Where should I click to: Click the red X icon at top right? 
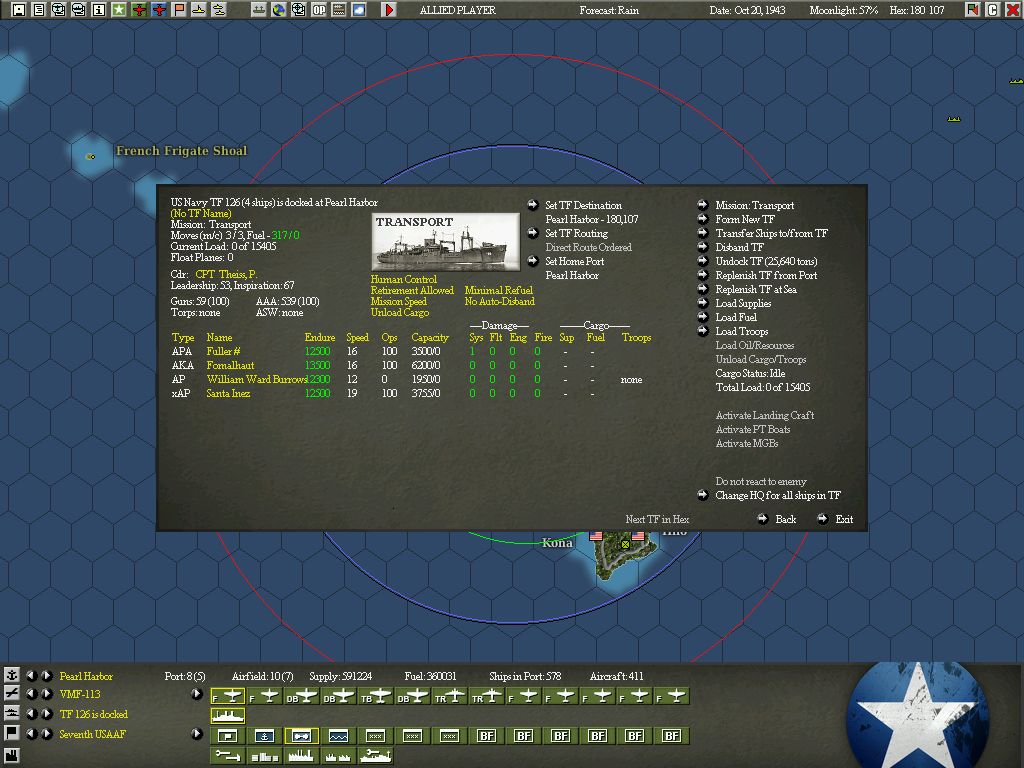click(x=1013, y=10)
